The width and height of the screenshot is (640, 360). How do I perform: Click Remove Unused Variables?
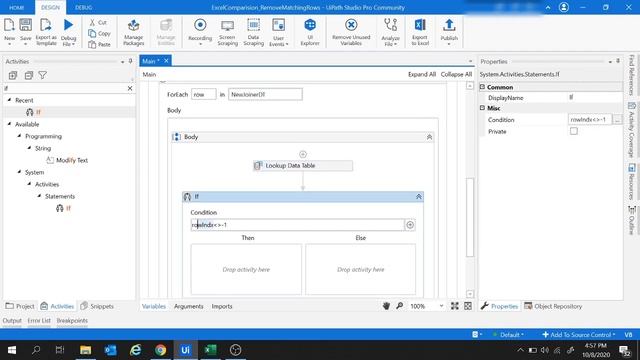point(351,32)
